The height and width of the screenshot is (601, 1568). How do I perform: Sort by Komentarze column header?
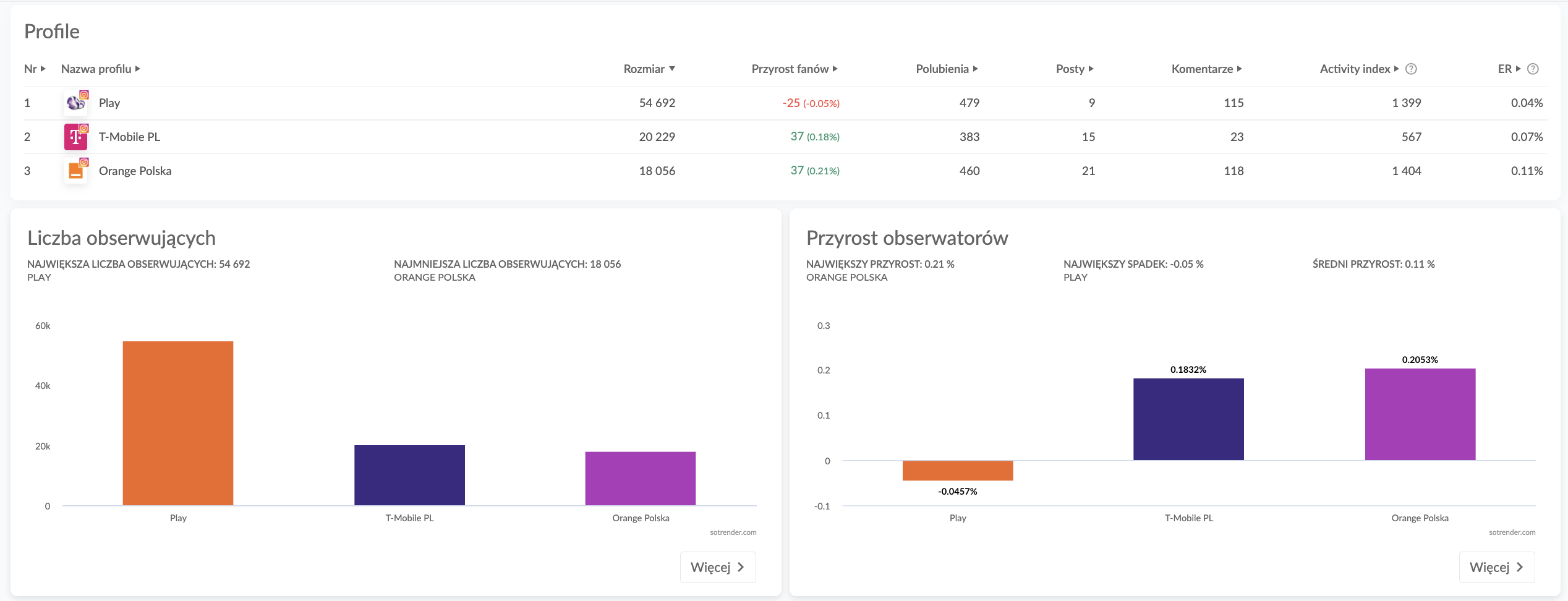1206,69
